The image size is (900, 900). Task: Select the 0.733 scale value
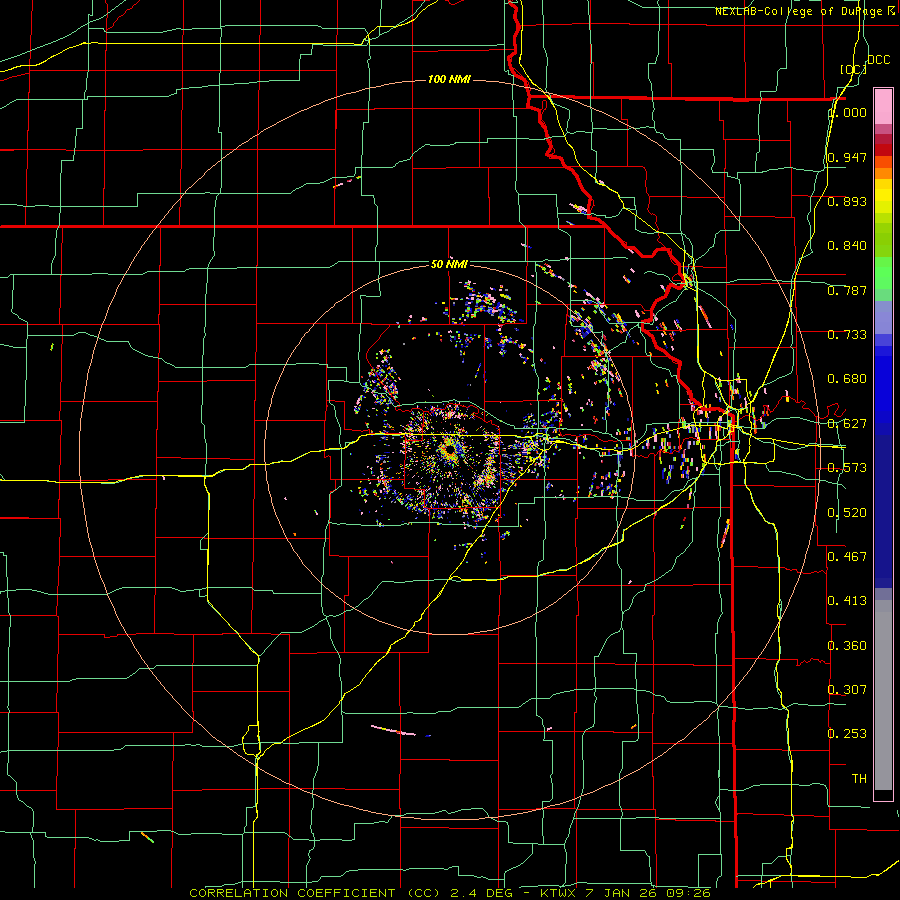[x=847, y=335]
